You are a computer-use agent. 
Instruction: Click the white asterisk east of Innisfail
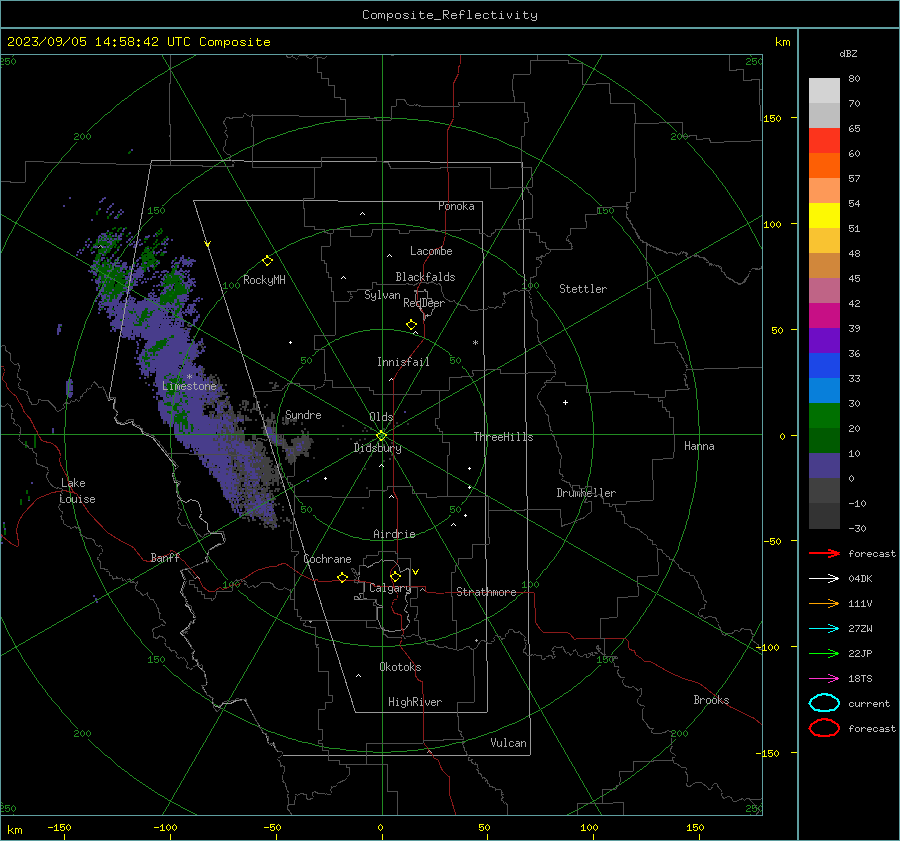[x=475, y=343]
